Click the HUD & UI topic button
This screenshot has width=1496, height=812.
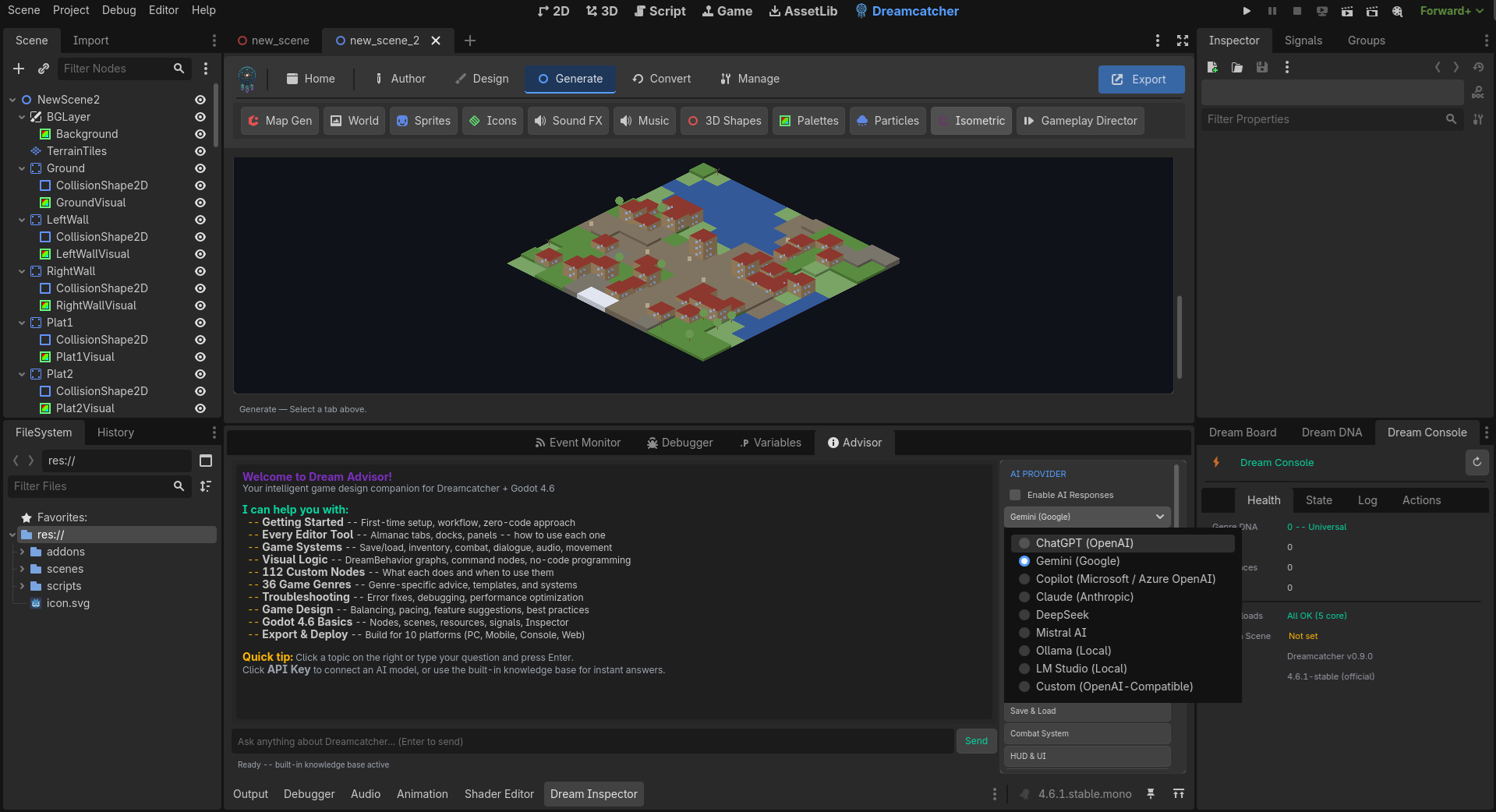click(x=1087, y=756)
